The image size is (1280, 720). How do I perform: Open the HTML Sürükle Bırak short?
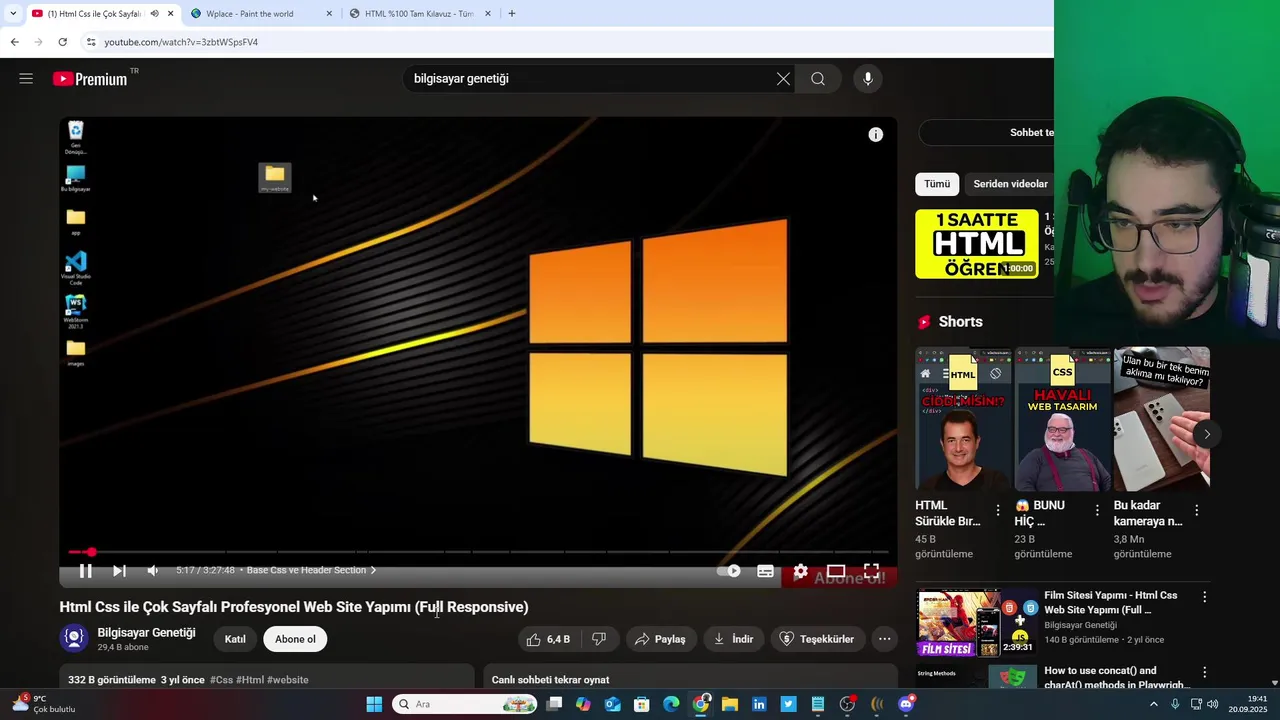coord(963,419)
